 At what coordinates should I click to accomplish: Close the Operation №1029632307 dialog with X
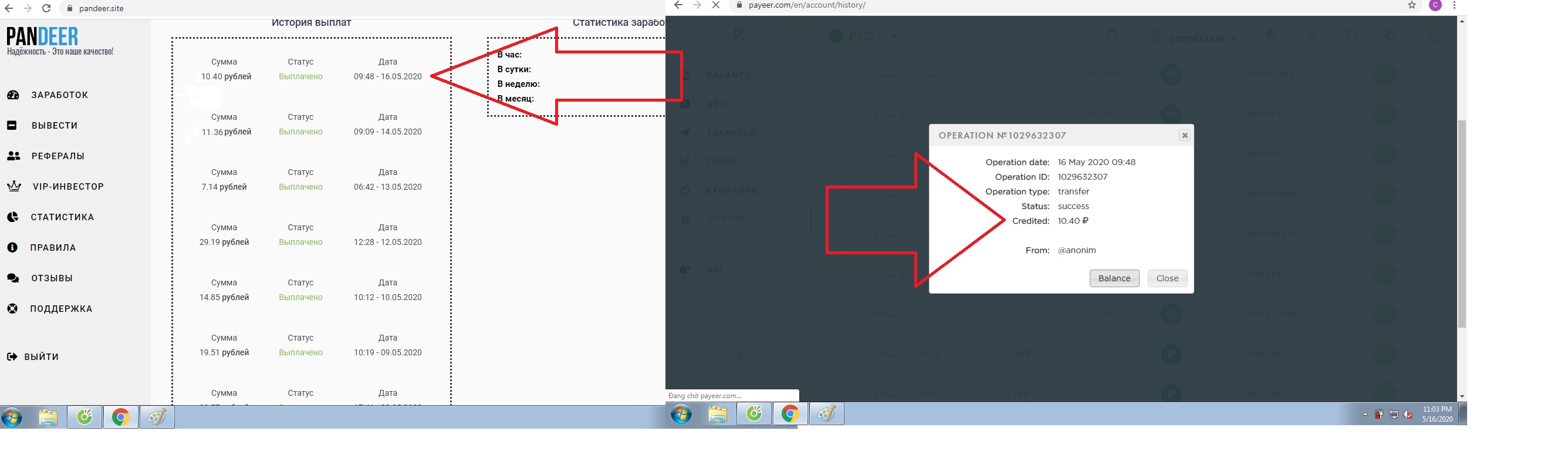click(1185, 135)
